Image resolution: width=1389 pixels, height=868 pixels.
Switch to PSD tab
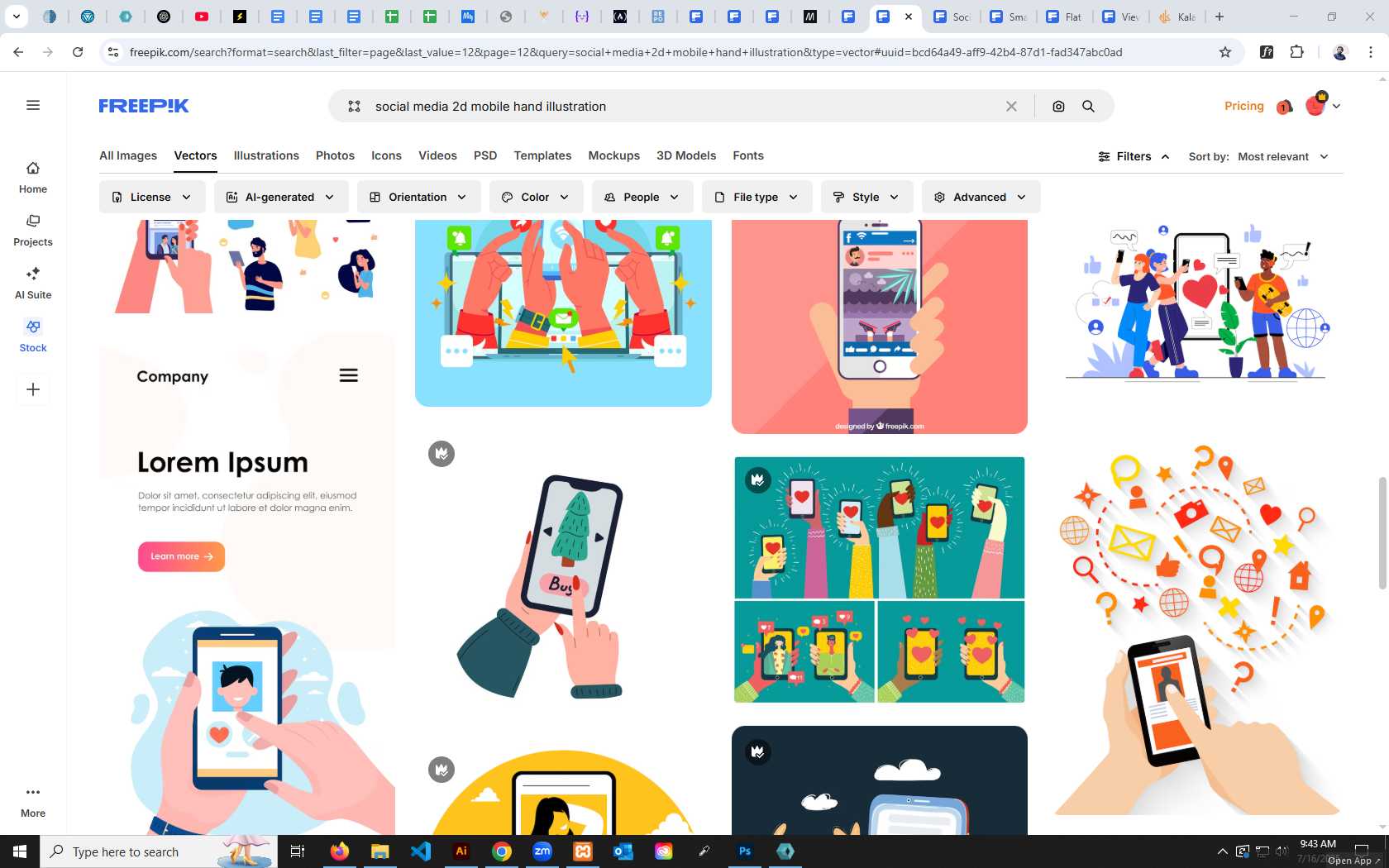485,155
